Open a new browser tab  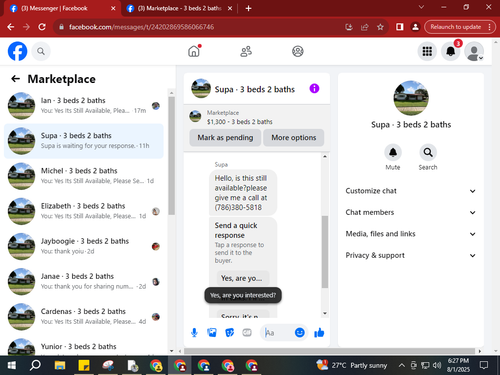(x=248, y=8)
